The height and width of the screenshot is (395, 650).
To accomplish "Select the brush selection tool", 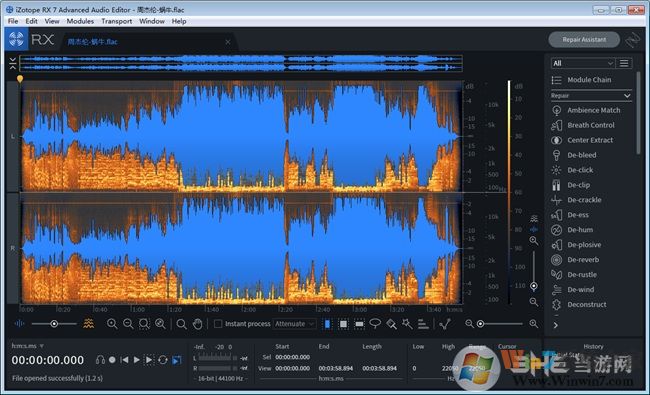I will click(391, 324).
